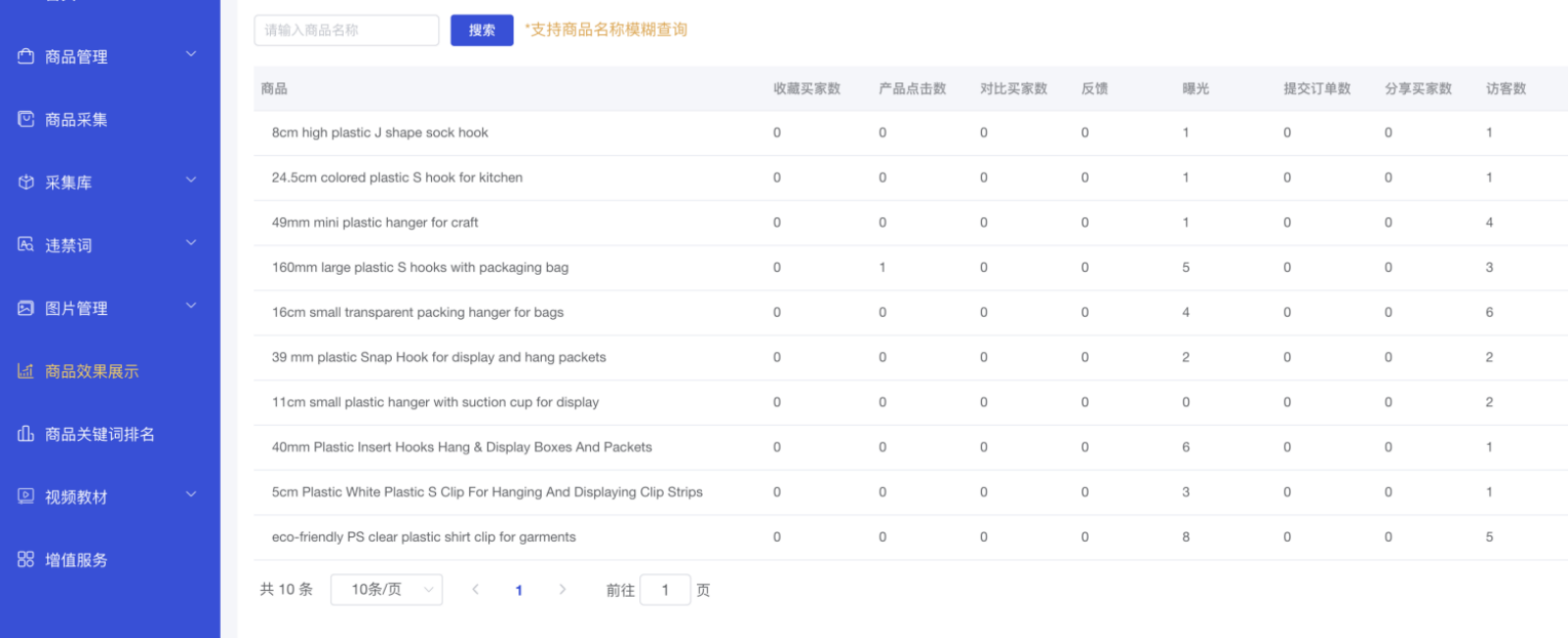The width and height of the screenshot is (1568, 639).
Task: Select row 11cm small plastic hanger suction cup
Action: click(x=910, y=402)
